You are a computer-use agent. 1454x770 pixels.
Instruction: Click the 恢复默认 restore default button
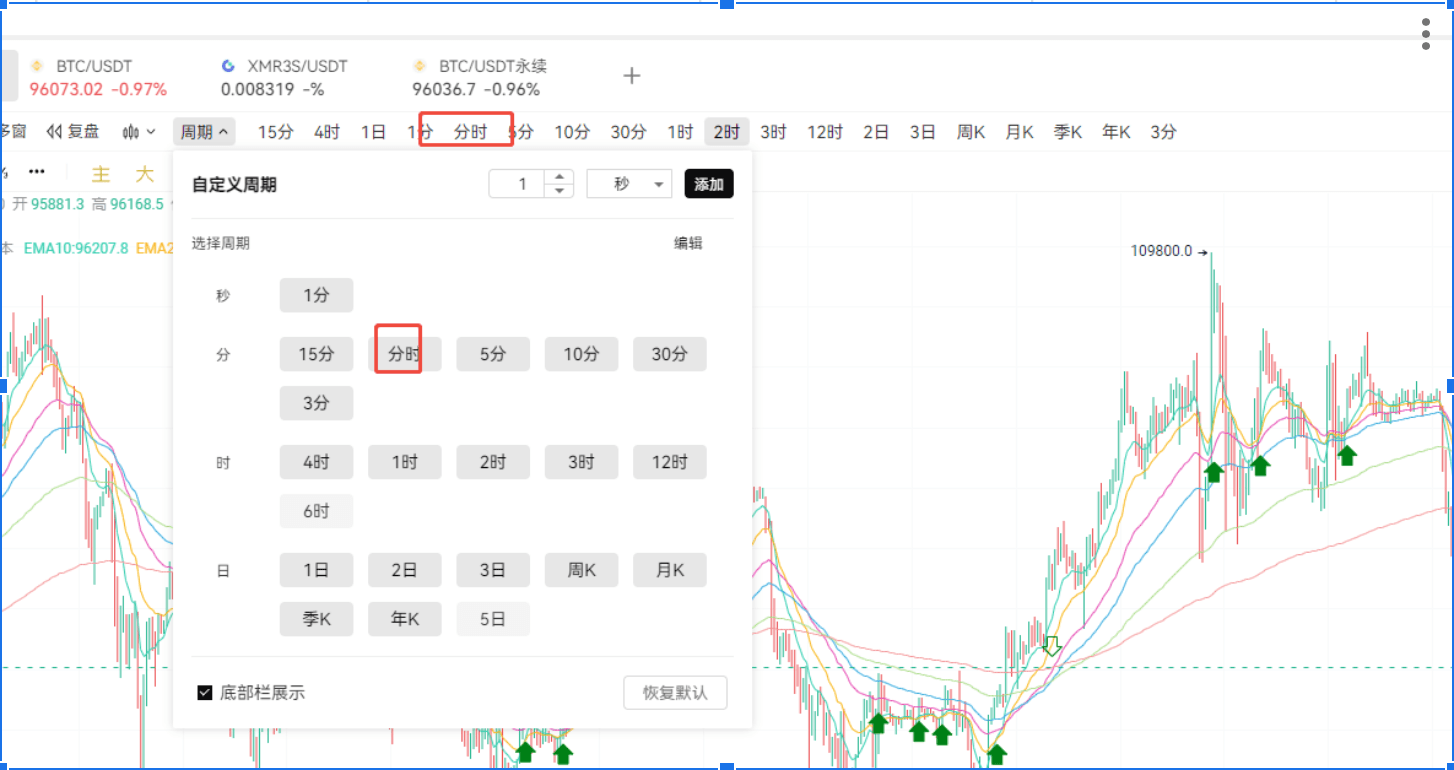tap(675, 692)
